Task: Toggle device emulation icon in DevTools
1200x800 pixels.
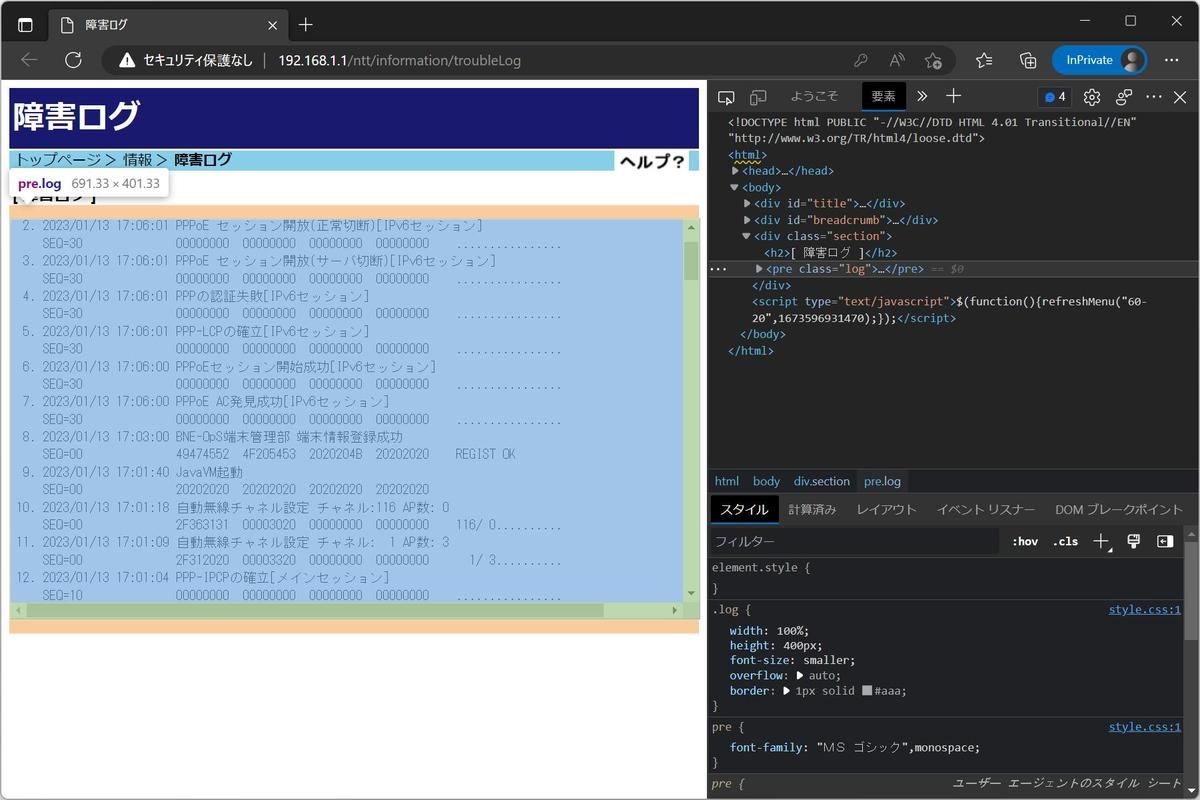Action: click(759, 97)
